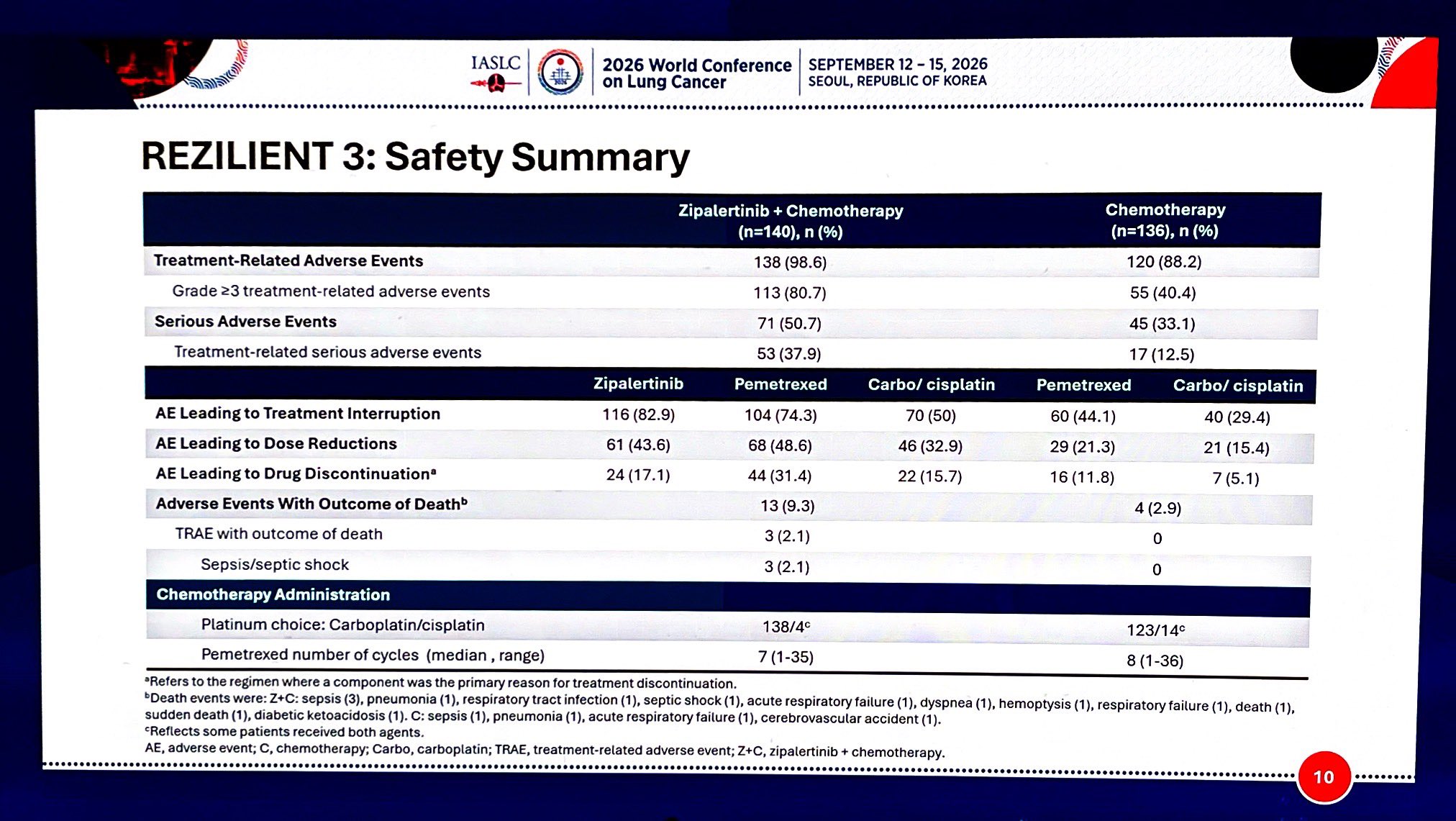Click the value 60 (44.1)

coord(1083,417)
